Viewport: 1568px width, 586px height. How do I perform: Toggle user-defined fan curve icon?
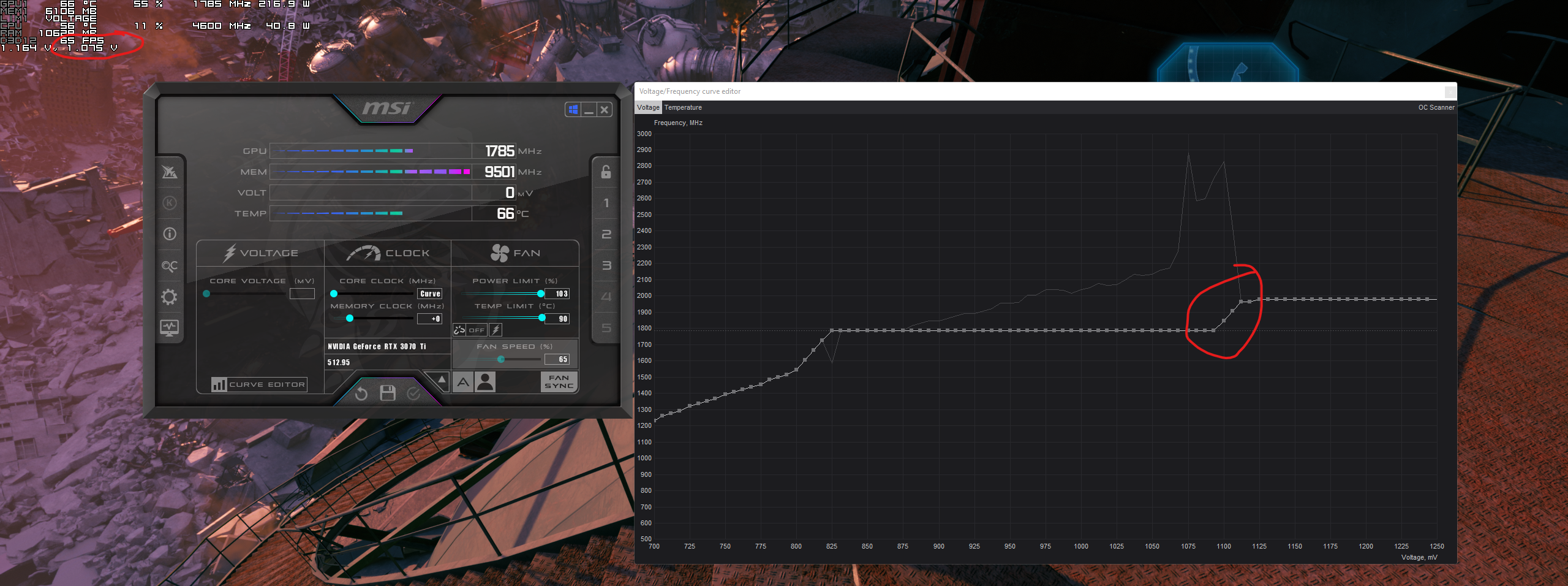click(x=485, y=382)
